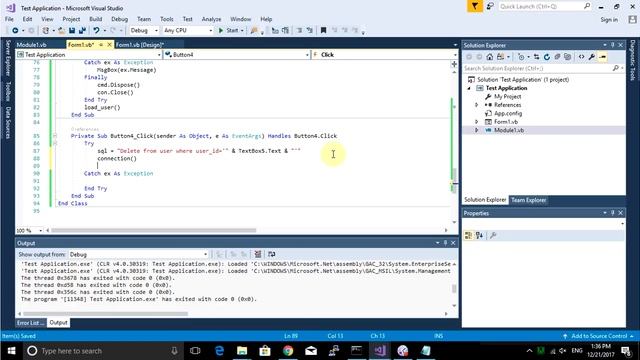640x360 pixels.
Task: Toggle auto-hide pin of Solution Explorer
Action: coord(613,45)
